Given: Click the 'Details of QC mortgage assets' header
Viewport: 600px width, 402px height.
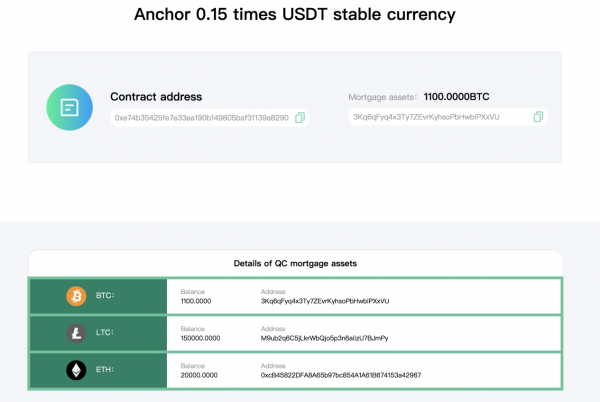Looking at the screenshot, I should pyautogui.click(x=295, y=263).
